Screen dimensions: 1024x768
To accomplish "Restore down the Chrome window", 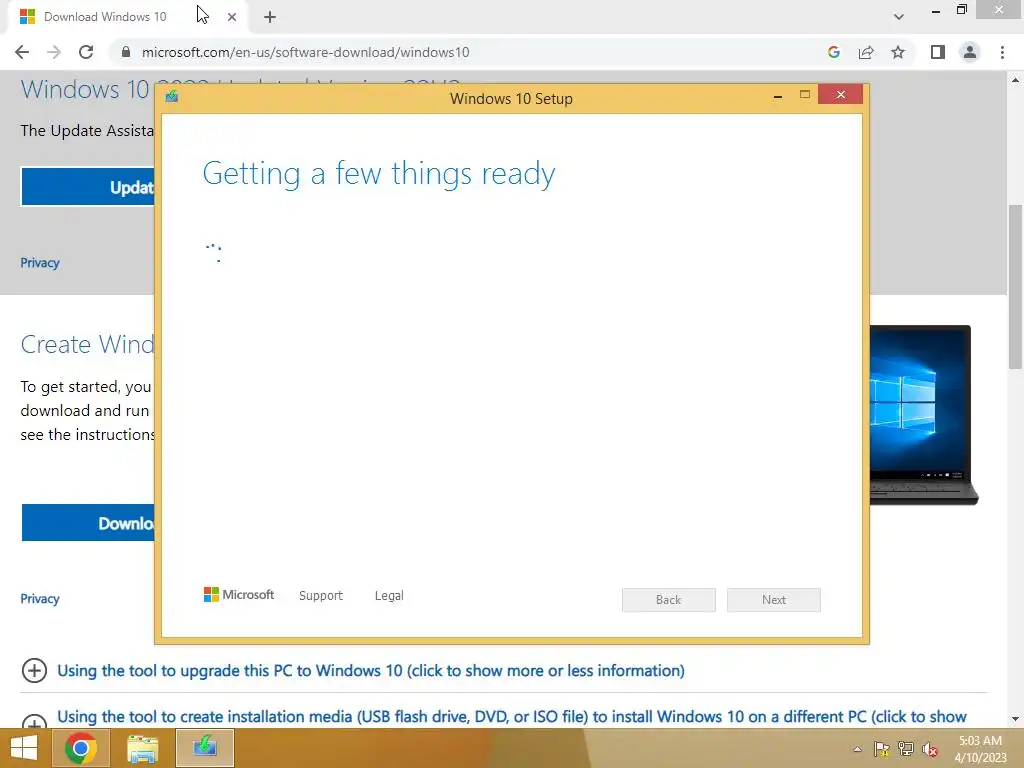I will pyautogui.click(x=962, y=10).
